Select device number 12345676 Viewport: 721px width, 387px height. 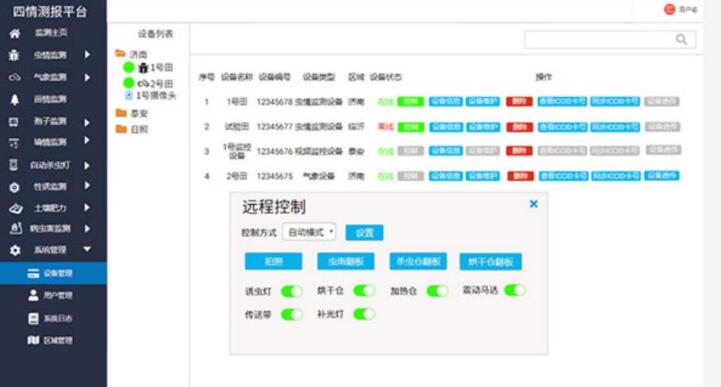pyautogui.click(x=275, y=151)
